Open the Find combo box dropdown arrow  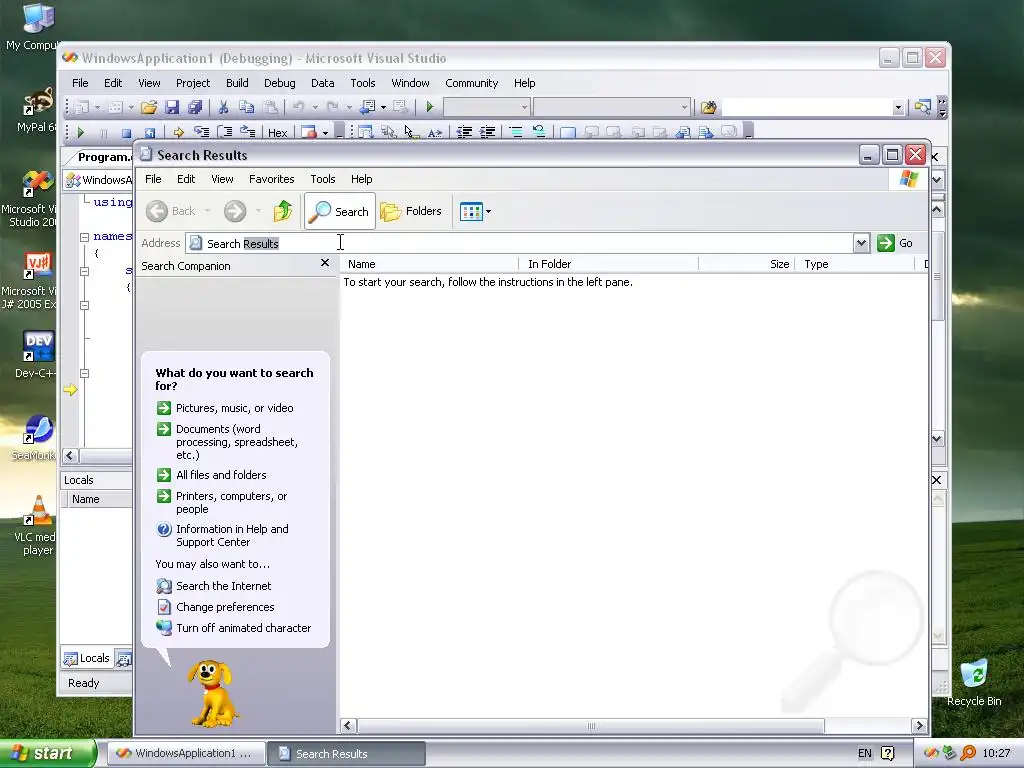[898, 108]
